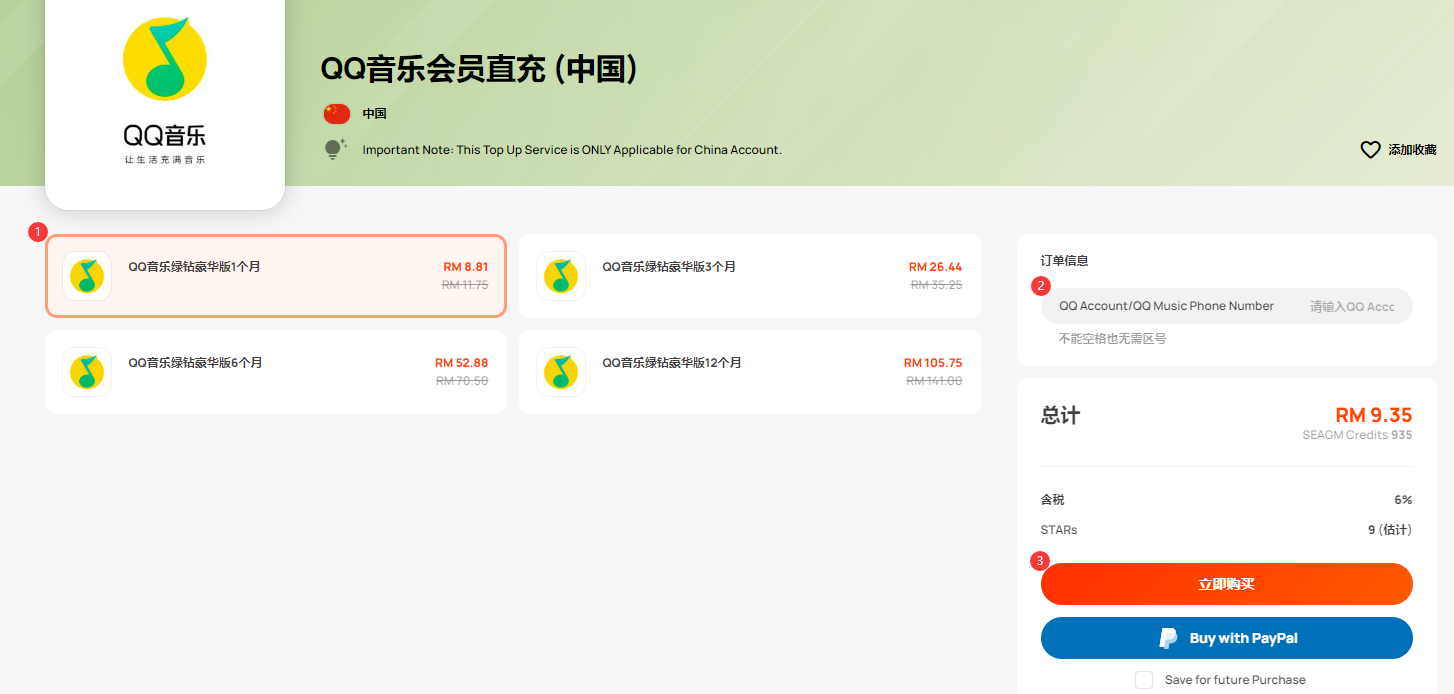Select QQ音乐绿钻豪华版1个月 package
The height and width of the screenshot is (694, 1454).
(276, 276)
